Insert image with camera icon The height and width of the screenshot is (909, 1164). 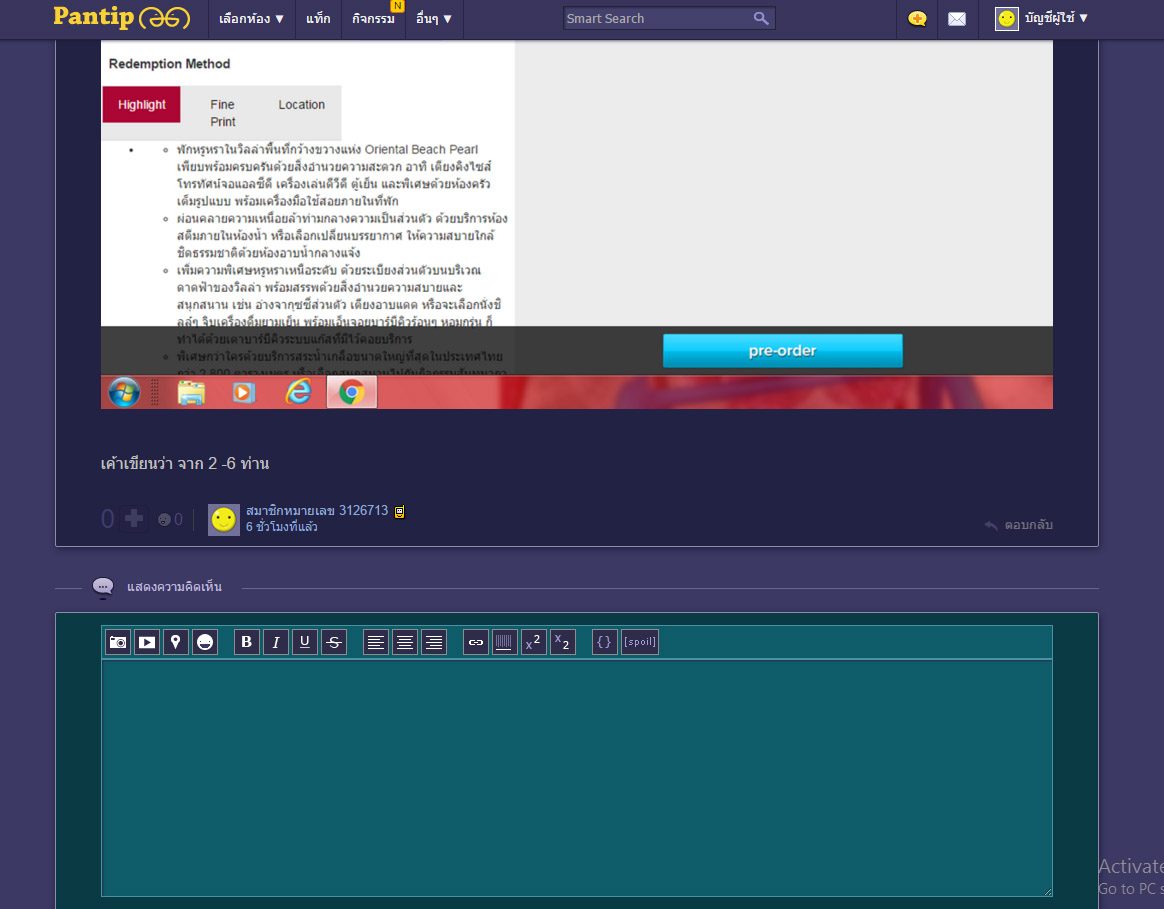click(118, 642)
